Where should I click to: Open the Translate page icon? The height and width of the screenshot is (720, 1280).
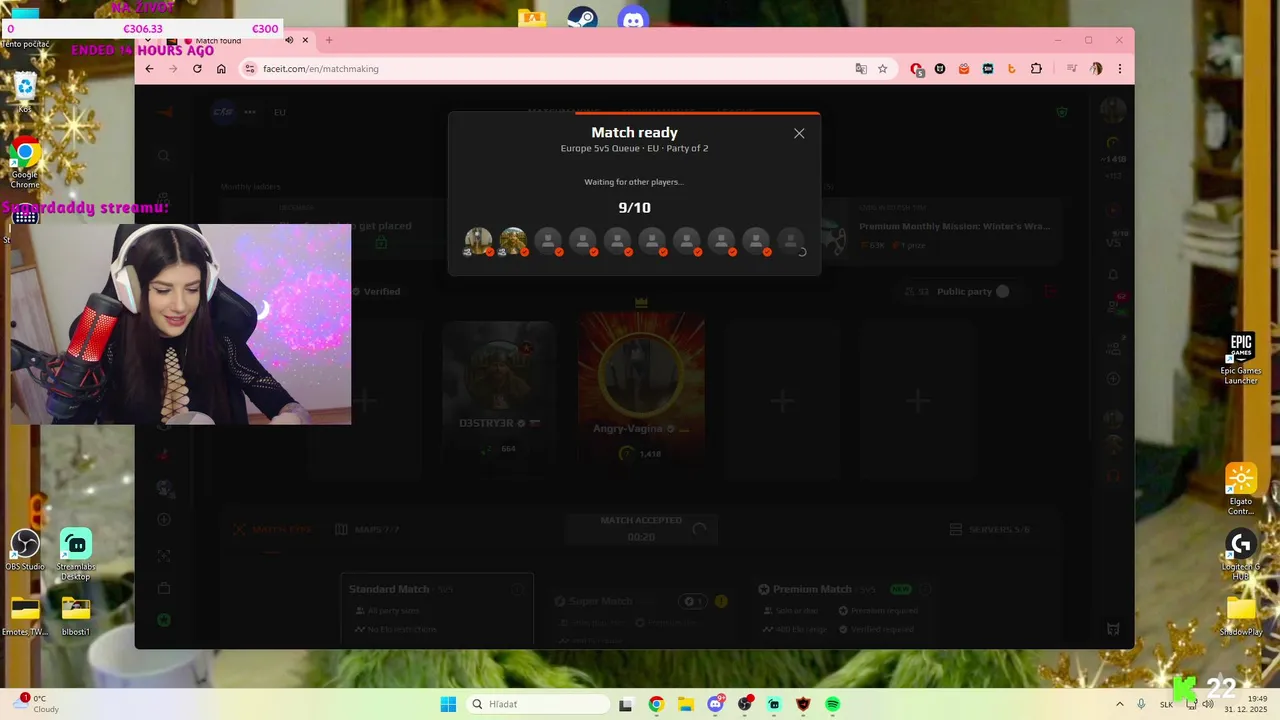point(860,69)
